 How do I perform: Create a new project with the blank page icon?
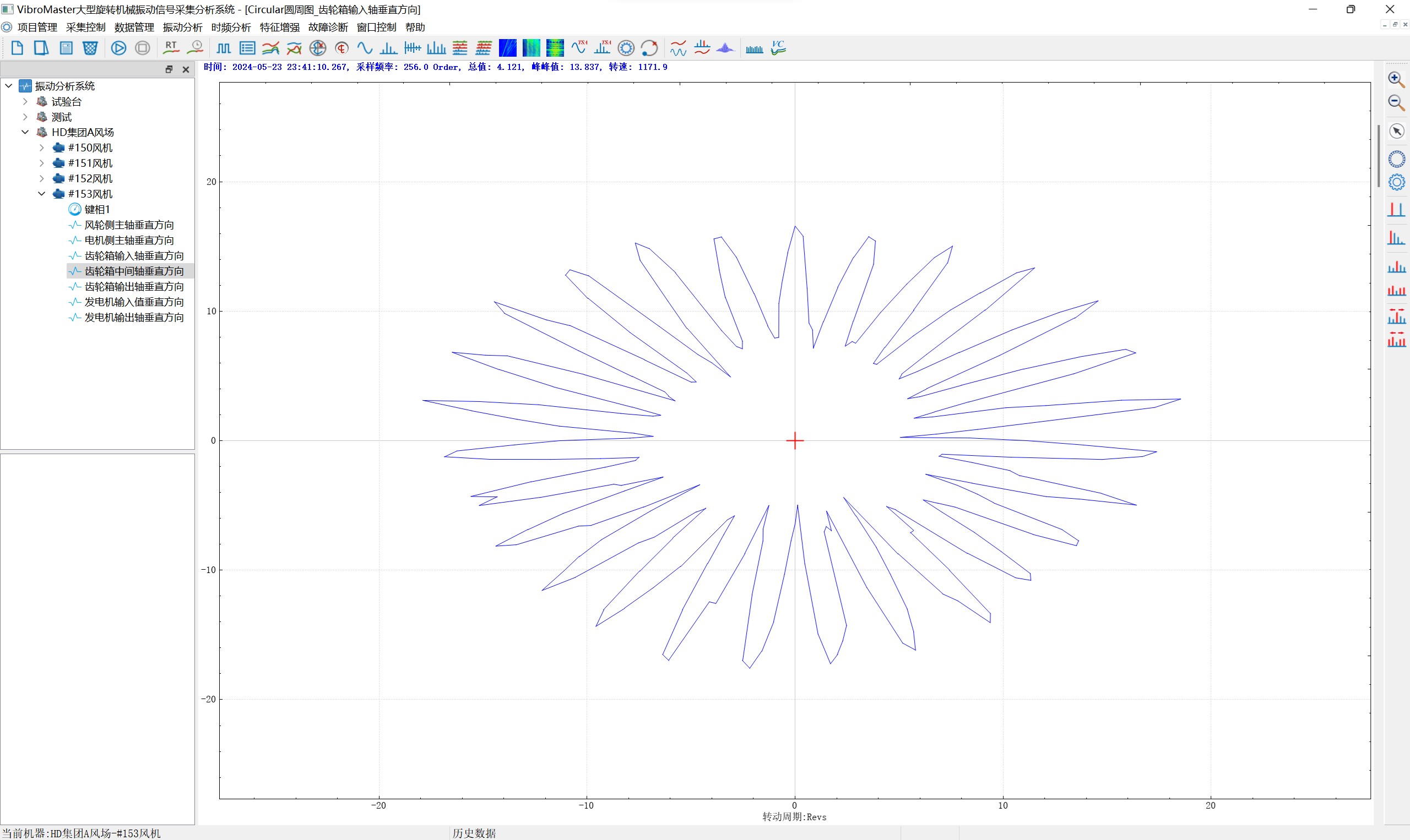click(x=17, y=48)
